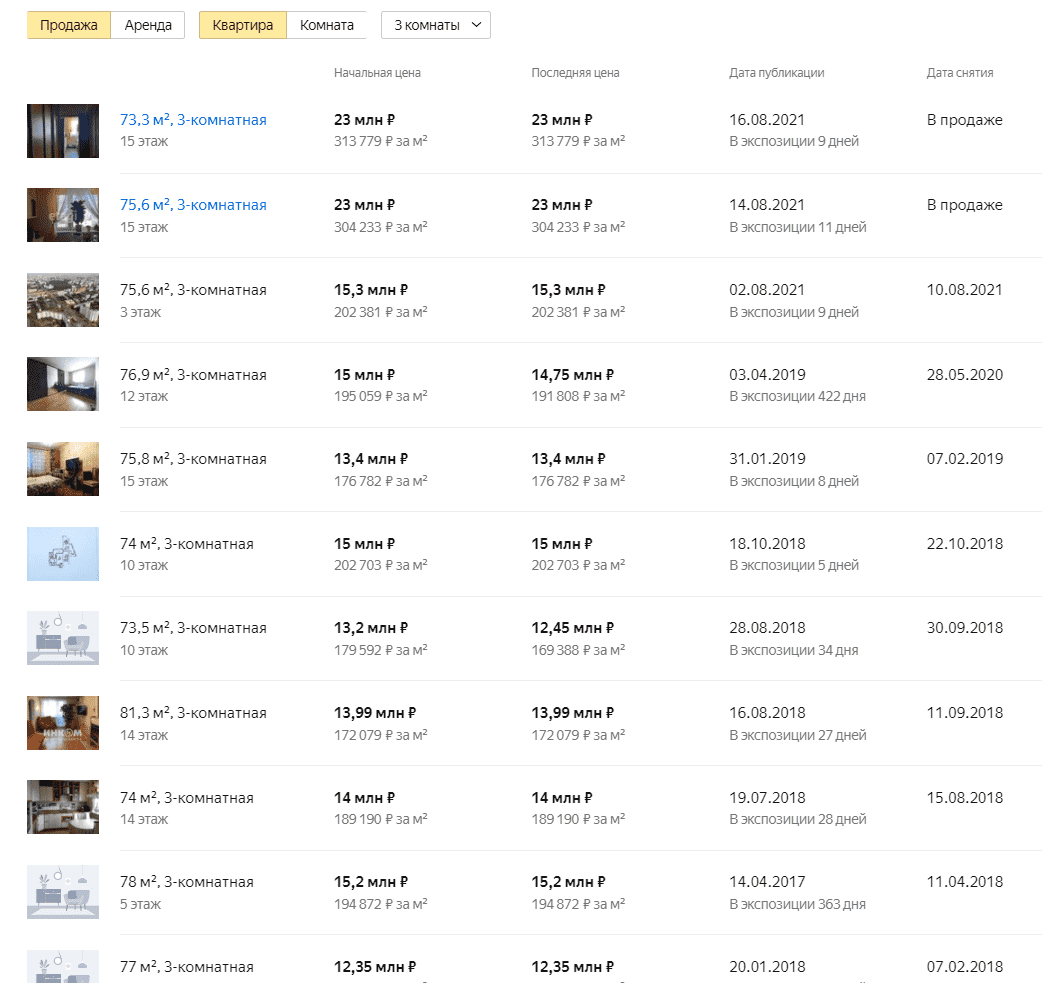Click the Дата снятия column header
Screen dimensions: 1042x983
960,72
